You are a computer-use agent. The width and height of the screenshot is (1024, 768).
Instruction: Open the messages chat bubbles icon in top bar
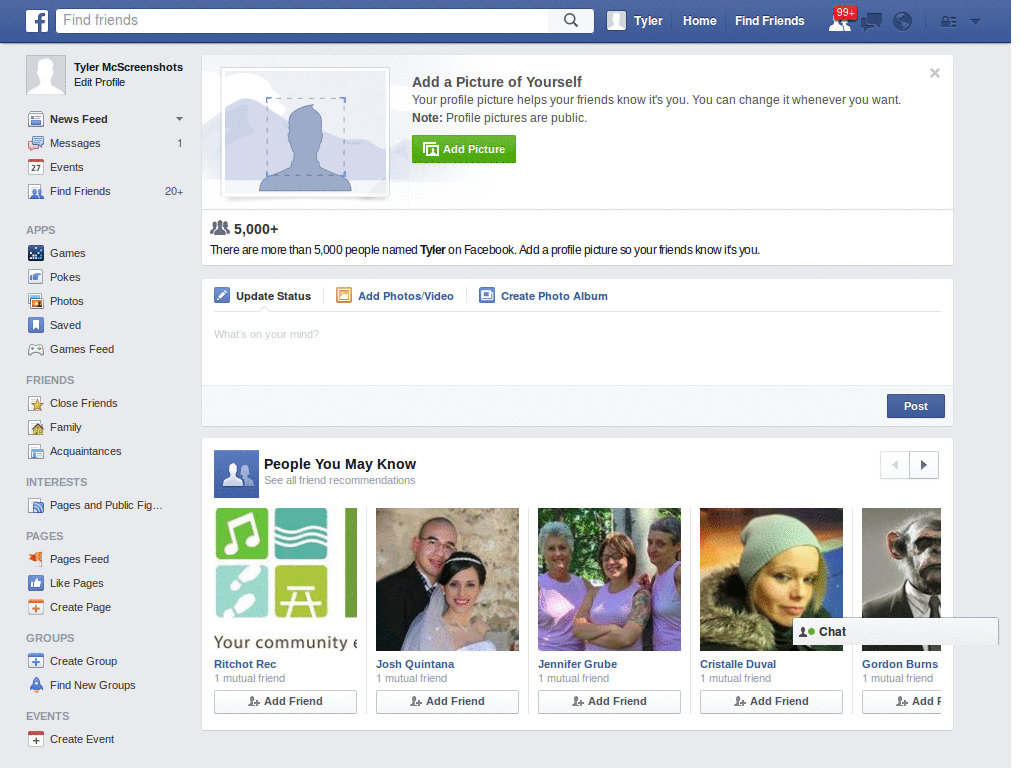tap(871, 22)
